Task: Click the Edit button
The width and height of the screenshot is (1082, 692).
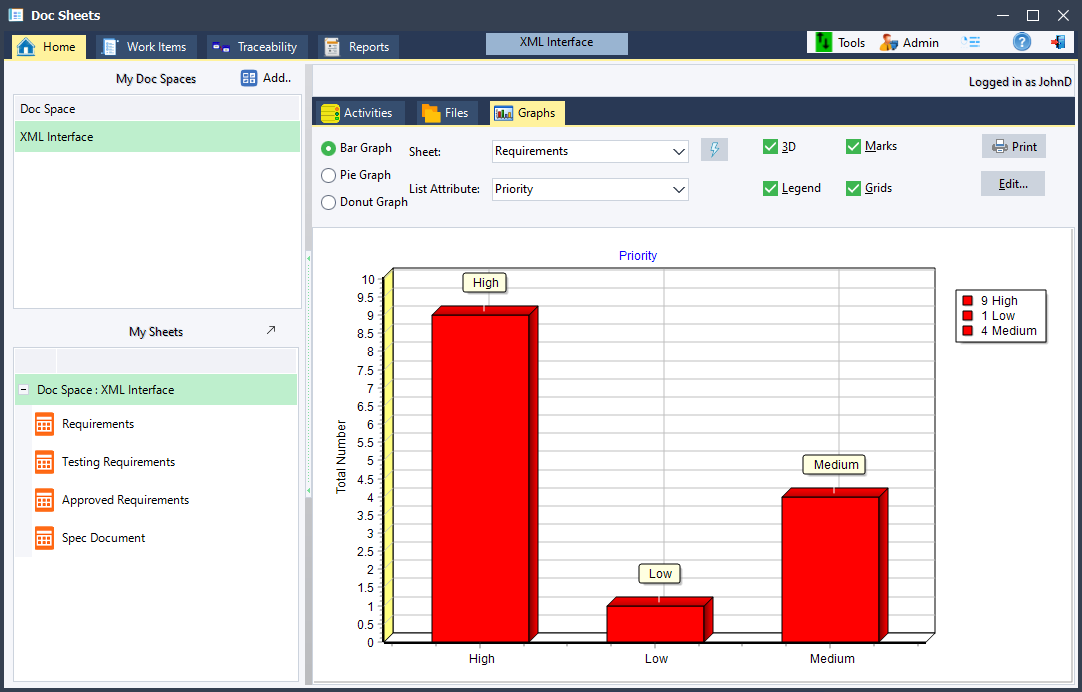Action: point(1012,183)
